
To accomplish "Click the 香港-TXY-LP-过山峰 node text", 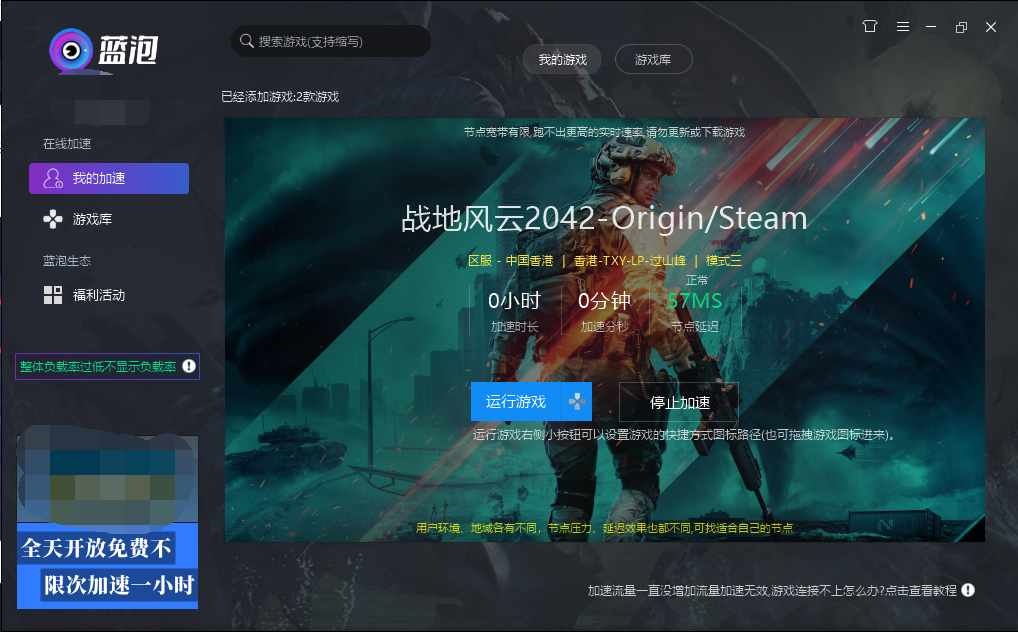I will 630,260.
